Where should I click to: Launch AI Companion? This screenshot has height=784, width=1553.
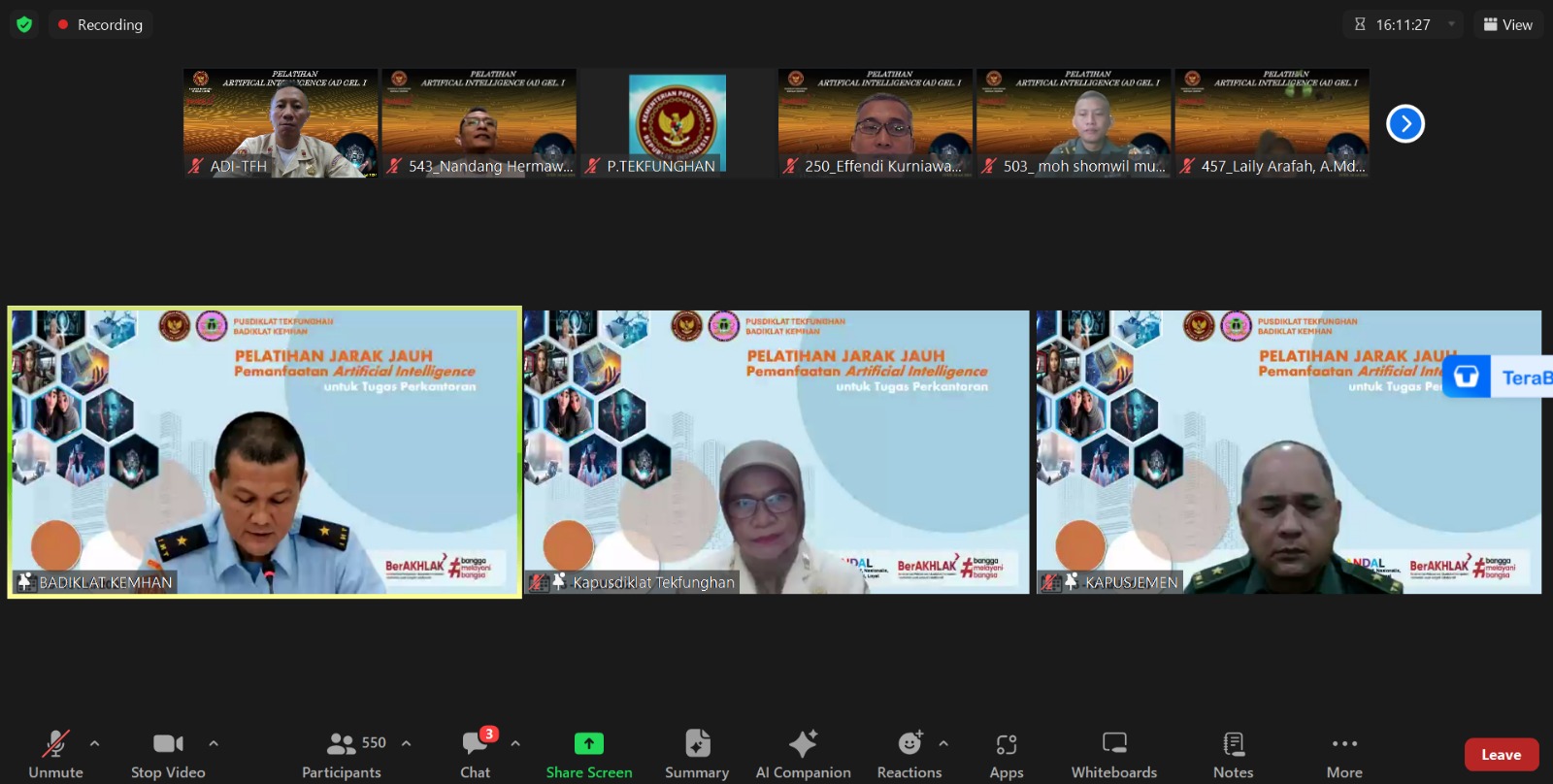803,754
